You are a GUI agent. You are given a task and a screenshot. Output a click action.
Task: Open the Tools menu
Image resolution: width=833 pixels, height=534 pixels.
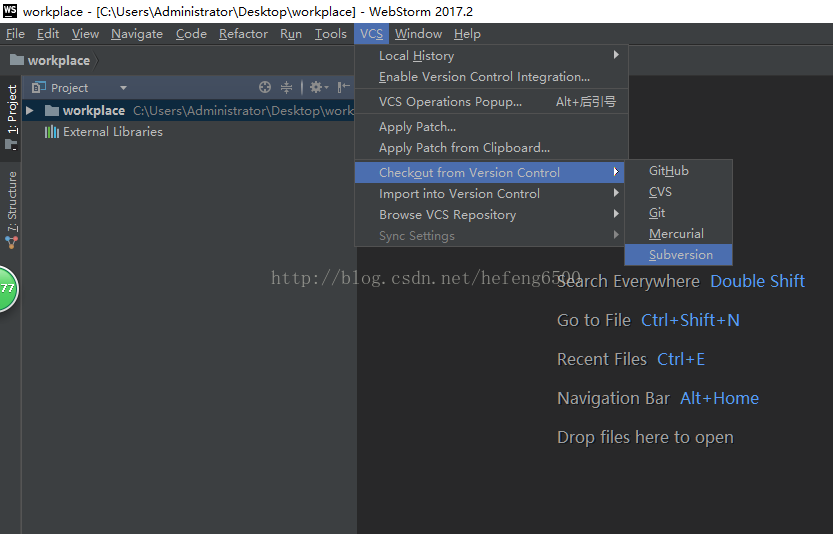coord(330,33)
